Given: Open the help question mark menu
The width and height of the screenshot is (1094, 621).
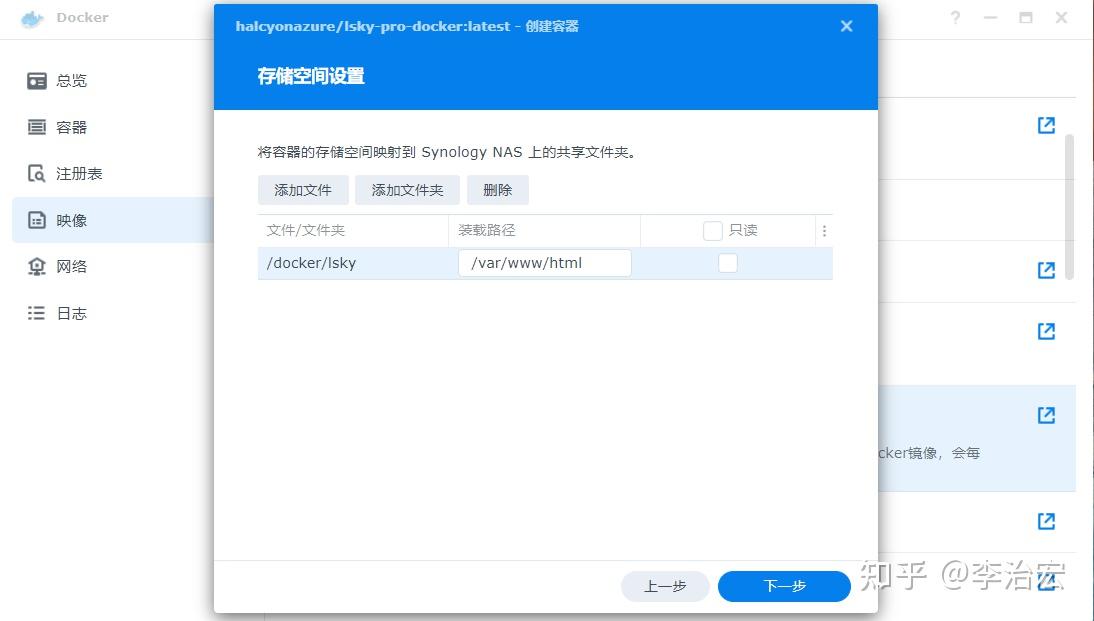Looking at the screenshot, I should (953, 17).
